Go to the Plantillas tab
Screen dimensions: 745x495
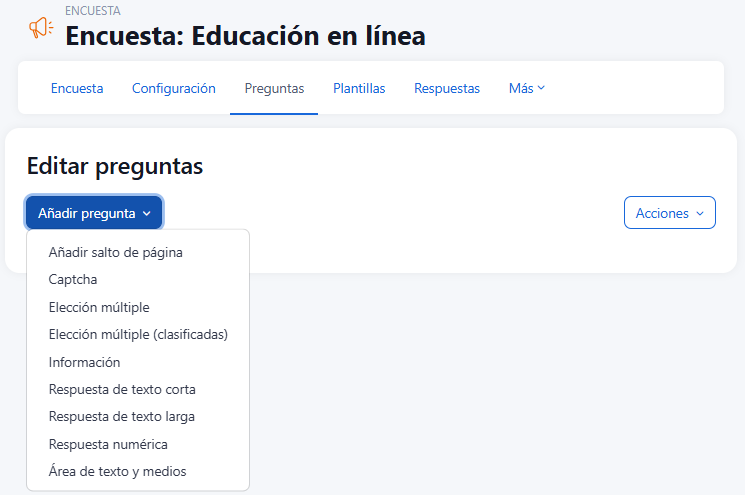359,88
